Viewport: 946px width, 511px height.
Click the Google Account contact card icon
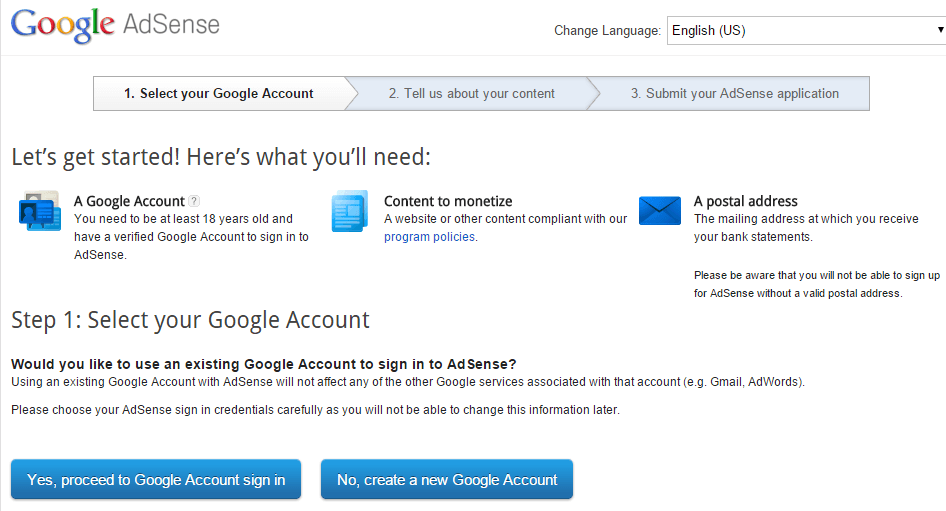[40, 211]
